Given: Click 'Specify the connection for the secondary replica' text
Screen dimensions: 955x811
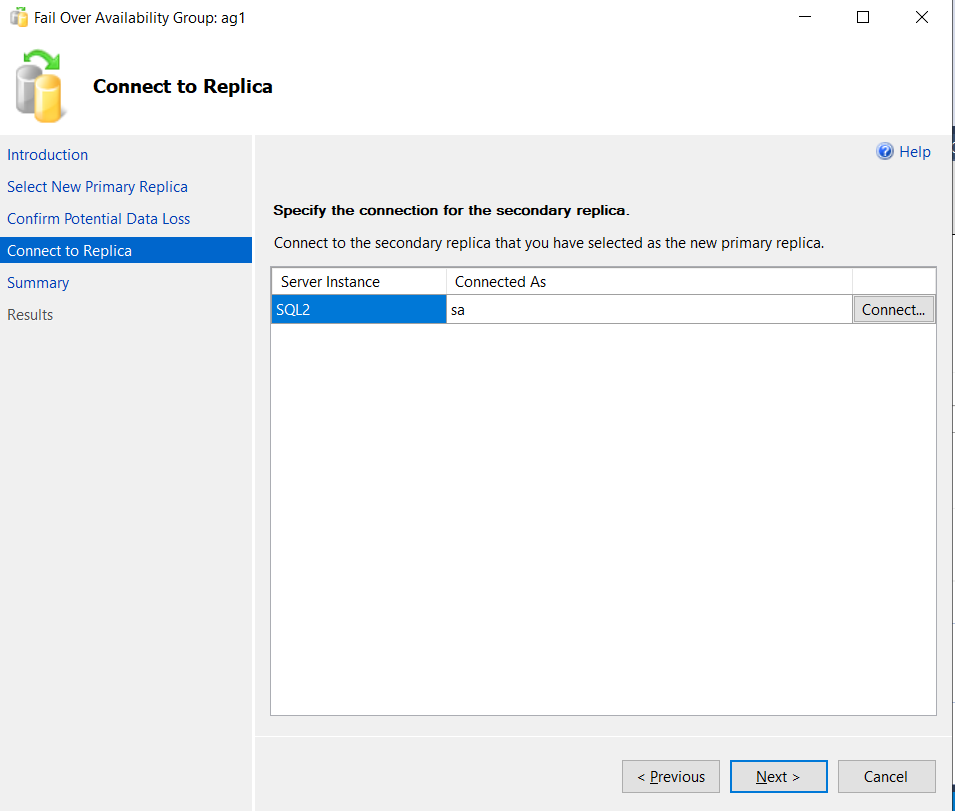Looking at the screenshot, I should click(451, 211).
